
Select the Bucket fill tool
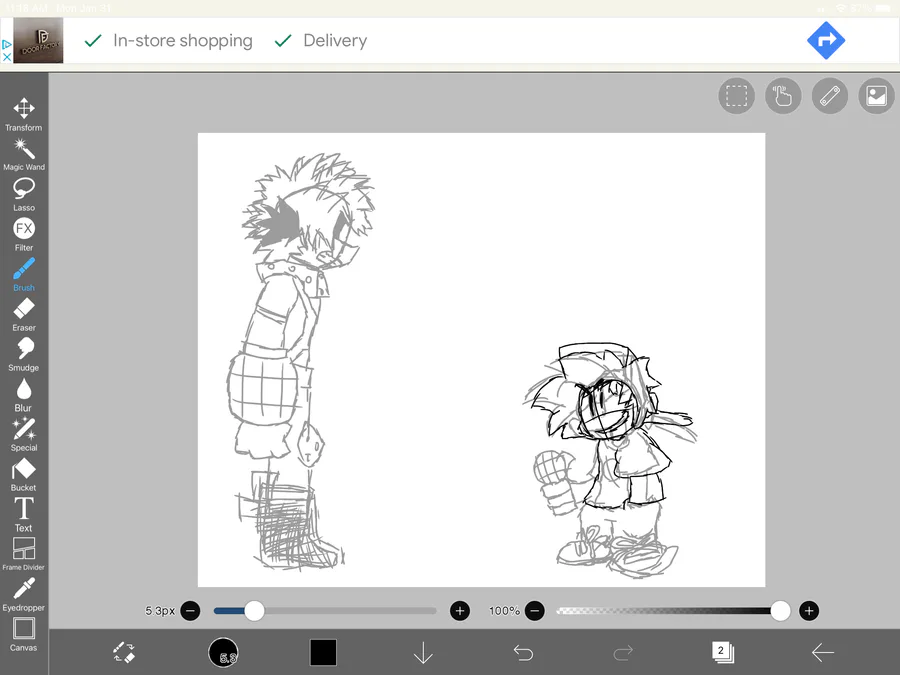click(24, 475)
